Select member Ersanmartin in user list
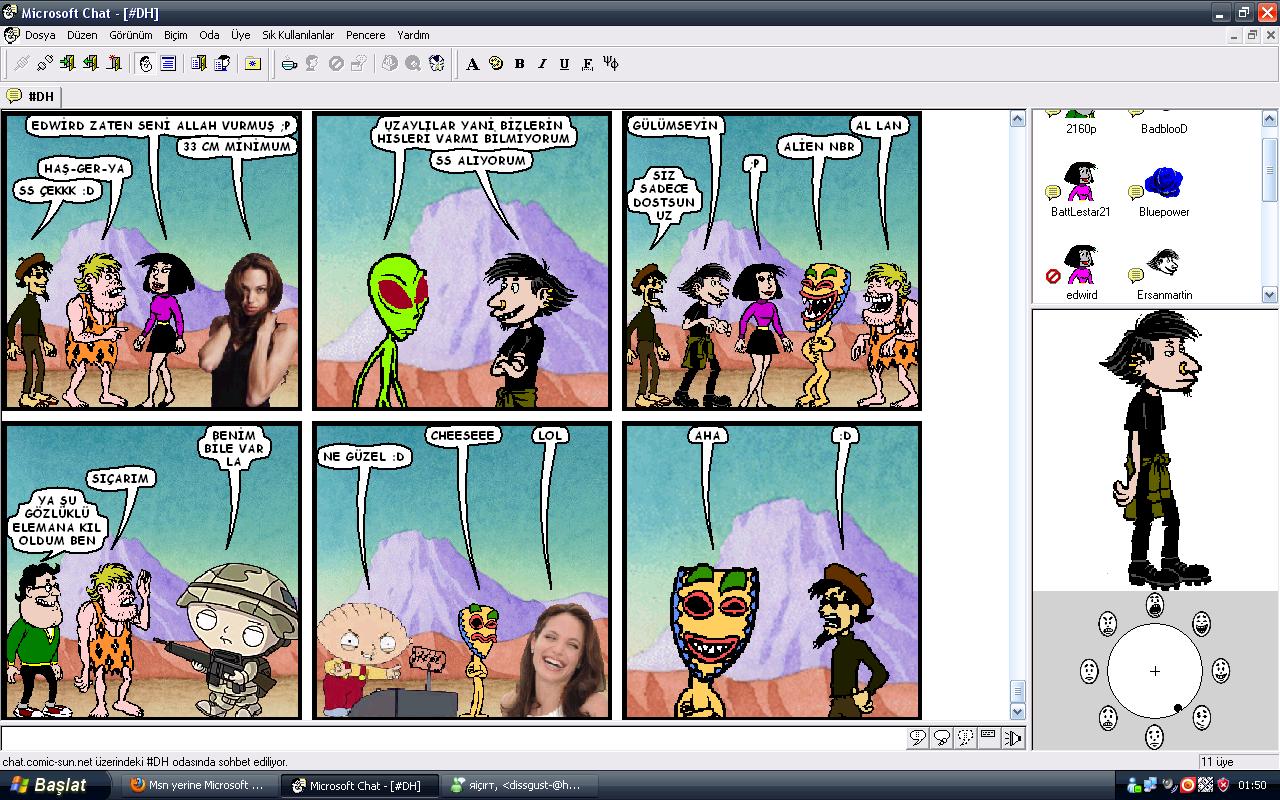 pyautogui.click(x=1164, y=272)
